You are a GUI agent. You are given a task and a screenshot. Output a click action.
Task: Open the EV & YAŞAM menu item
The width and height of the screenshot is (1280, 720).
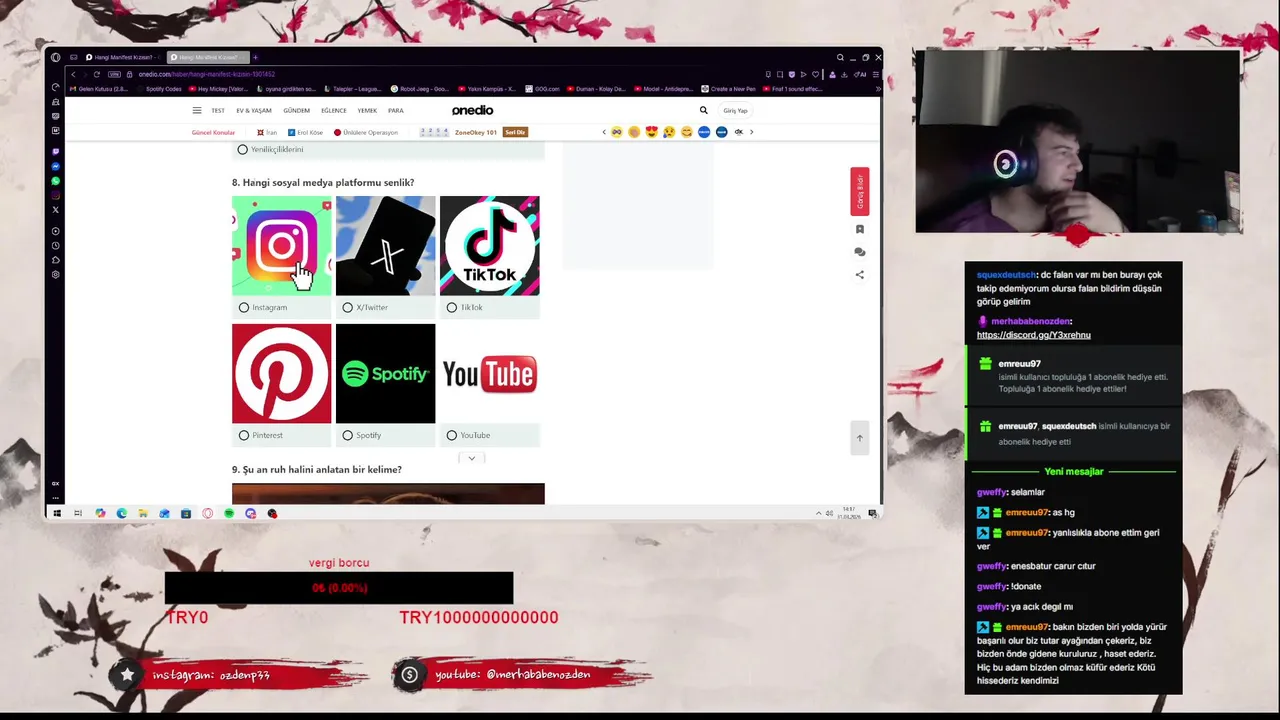[x=254, y=110]
